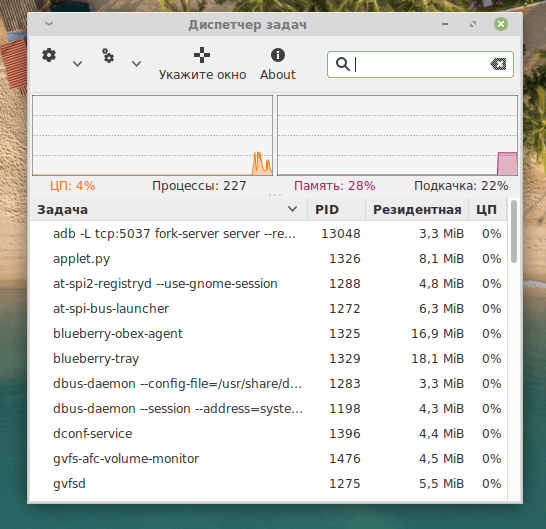Screen dimensions: 546x529
Task: Select the at-spi-bus-launcher process
Action: coord(268,309)
